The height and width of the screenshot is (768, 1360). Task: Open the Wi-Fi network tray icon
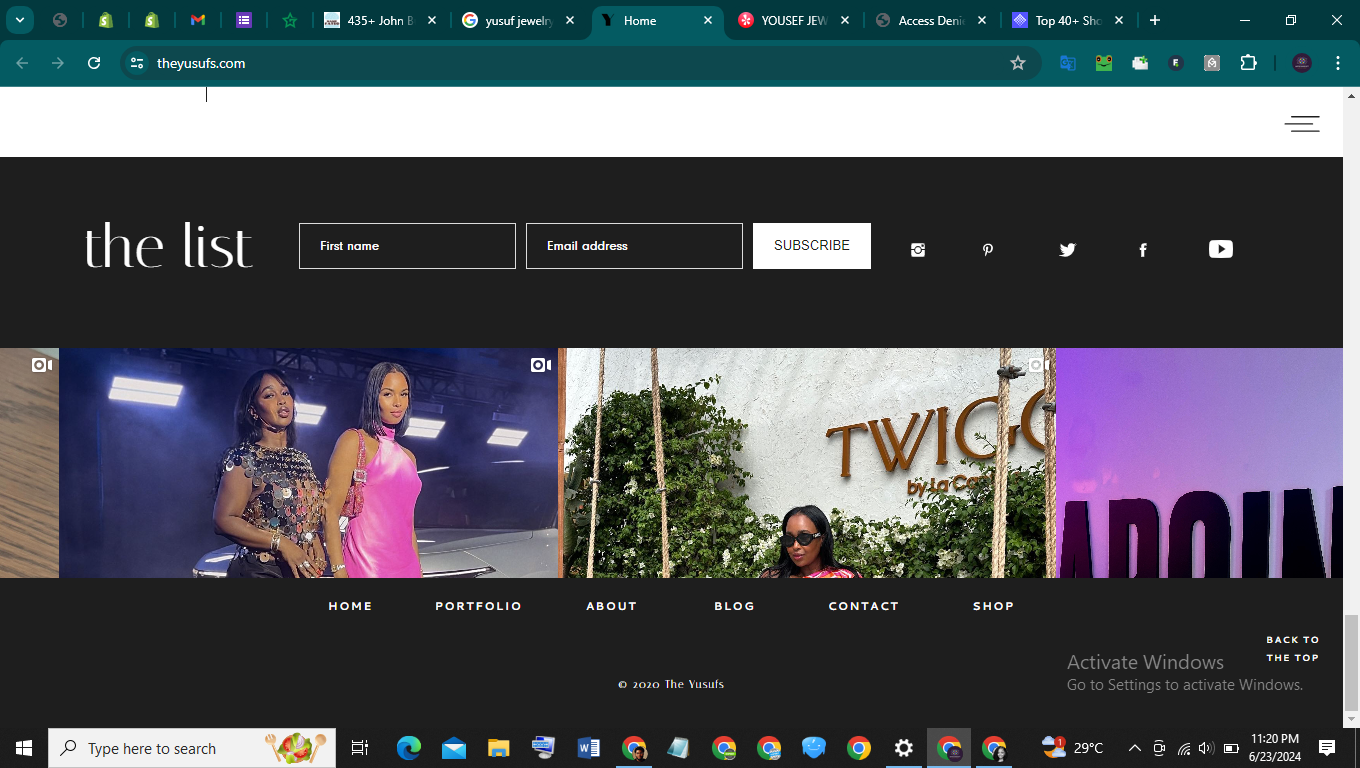coord(1184,748)
